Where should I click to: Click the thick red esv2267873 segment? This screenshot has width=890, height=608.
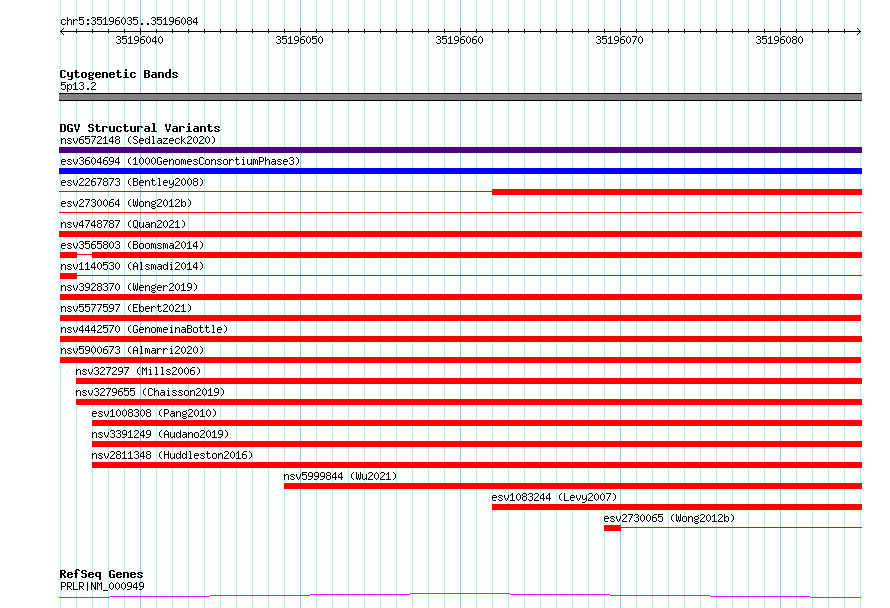[677, 192]
